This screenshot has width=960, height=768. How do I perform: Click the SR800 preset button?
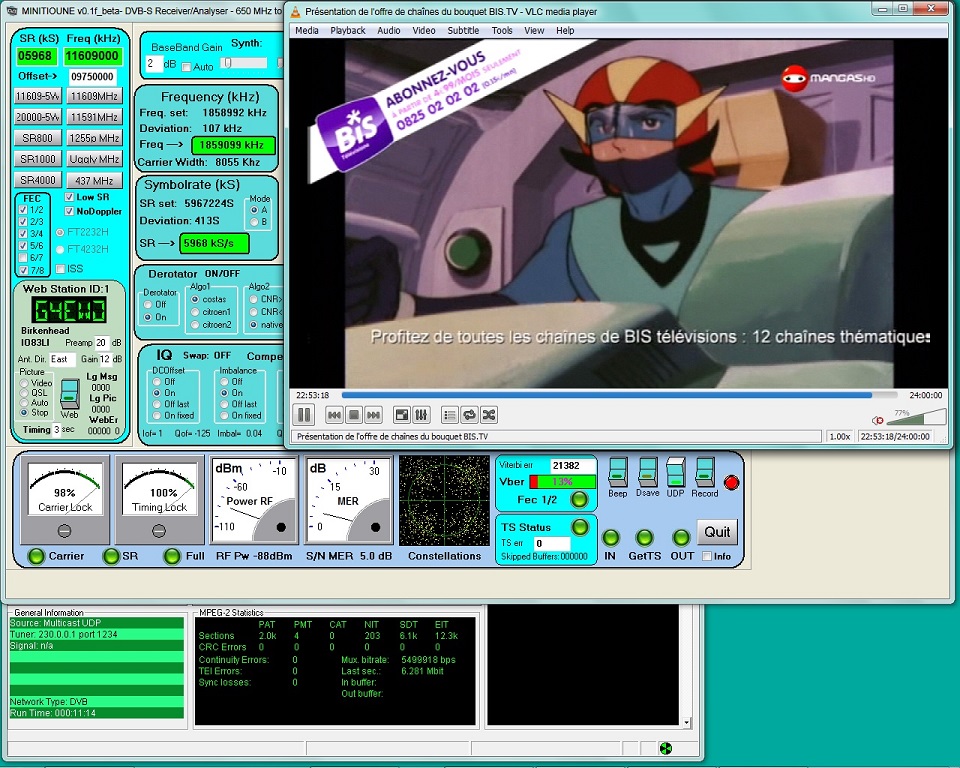37,138
